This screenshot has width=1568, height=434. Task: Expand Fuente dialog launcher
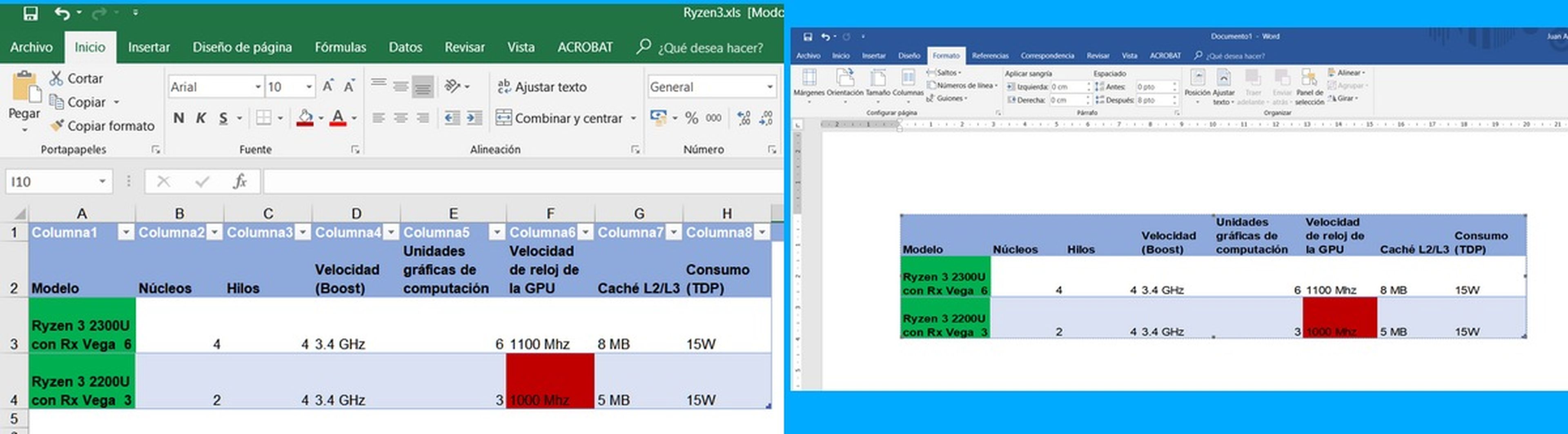[355, 149]
